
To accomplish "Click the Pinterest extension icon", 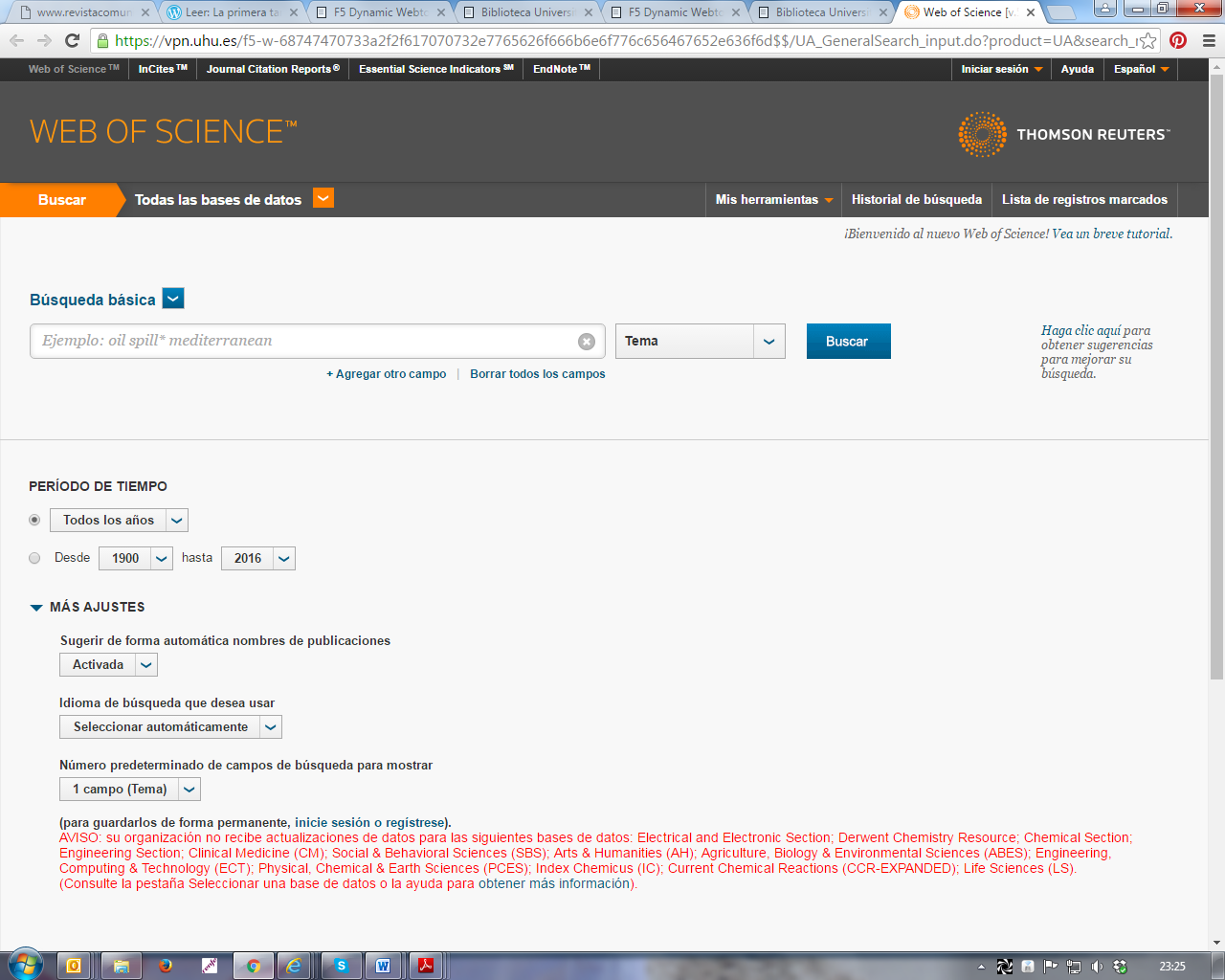I will pos(1178,40).
